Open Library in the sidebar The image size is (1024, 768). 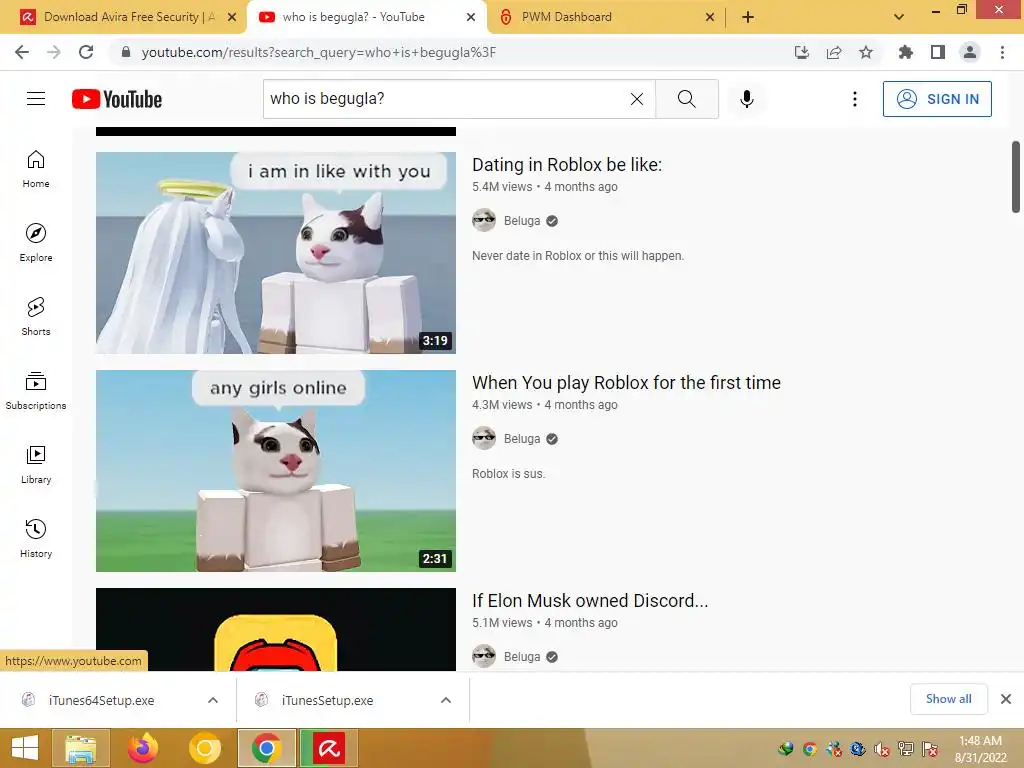click(x=36, y=464)
